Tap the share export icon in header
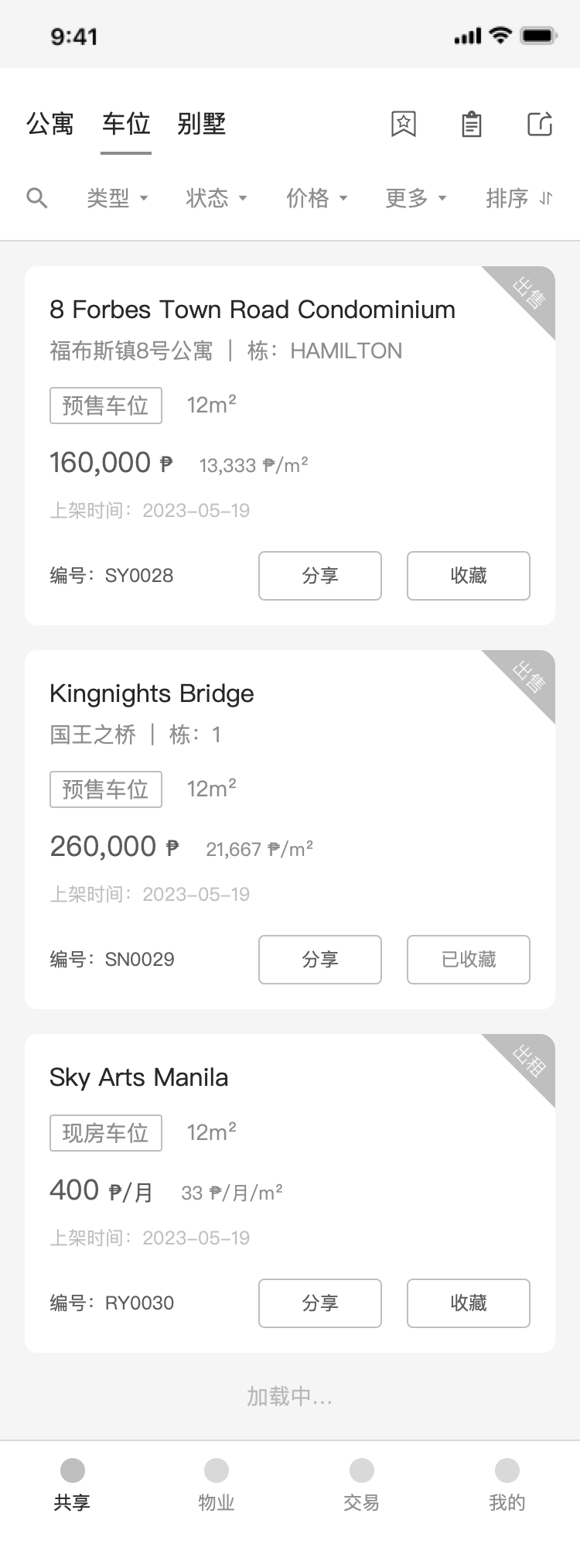This screenshot has height=1568, width=580. (x=540, y=124)
